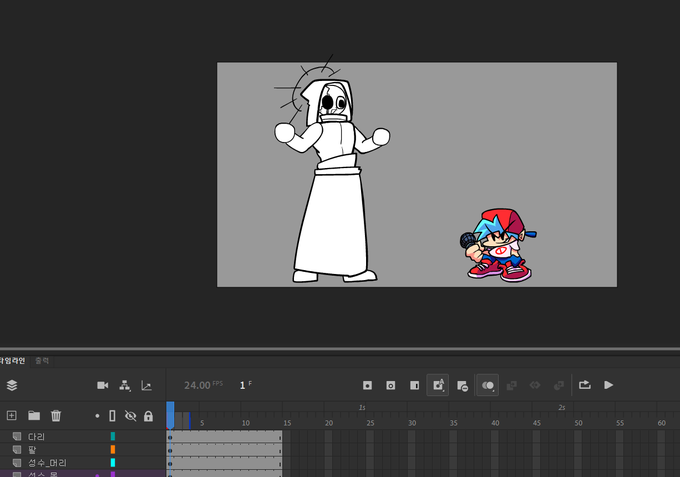Jump to frame 60 on the ruler
This screenshot has width=680, height=477.
coord(661,423)
